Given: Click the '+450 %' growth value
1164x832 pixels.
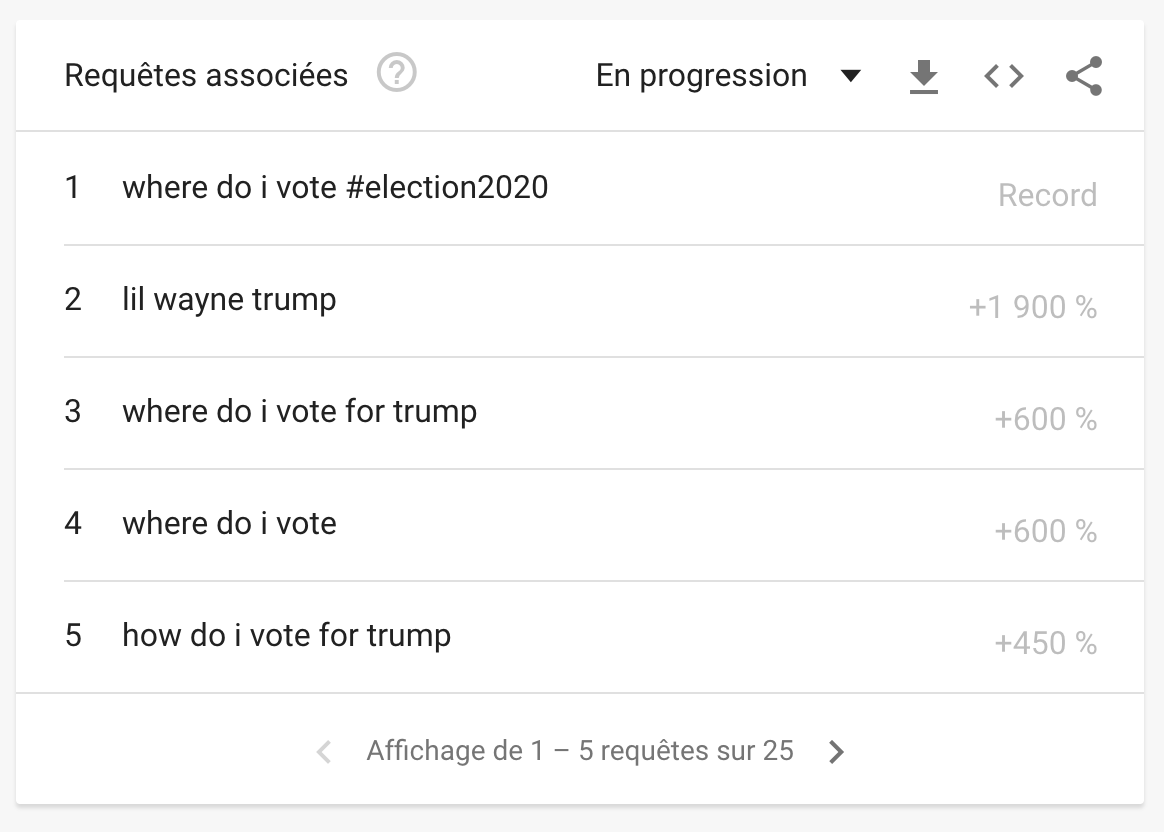Looking at the screenshot, I should coord(1045,643).
